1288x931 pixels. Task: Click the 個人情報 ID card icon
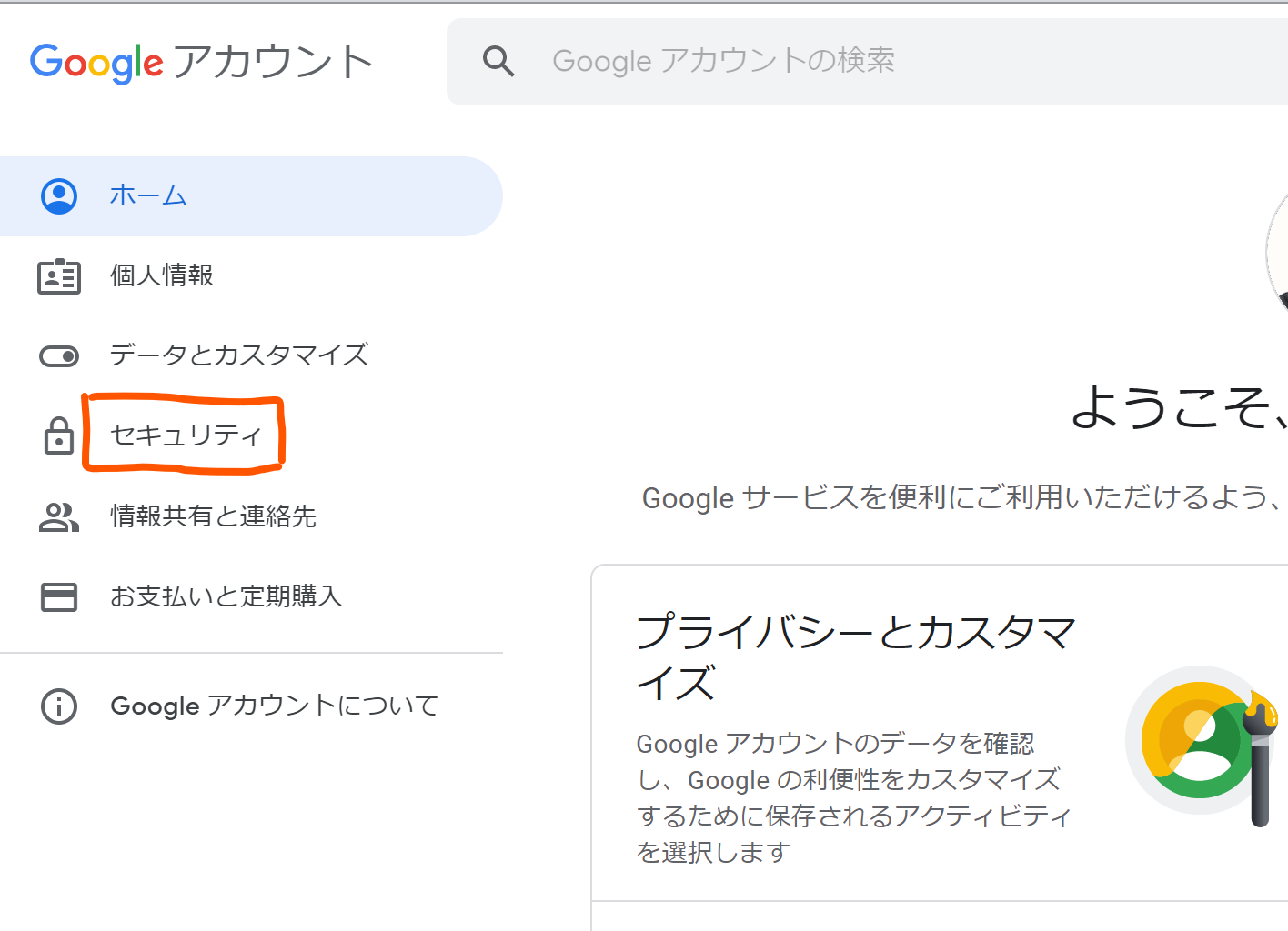59,276
